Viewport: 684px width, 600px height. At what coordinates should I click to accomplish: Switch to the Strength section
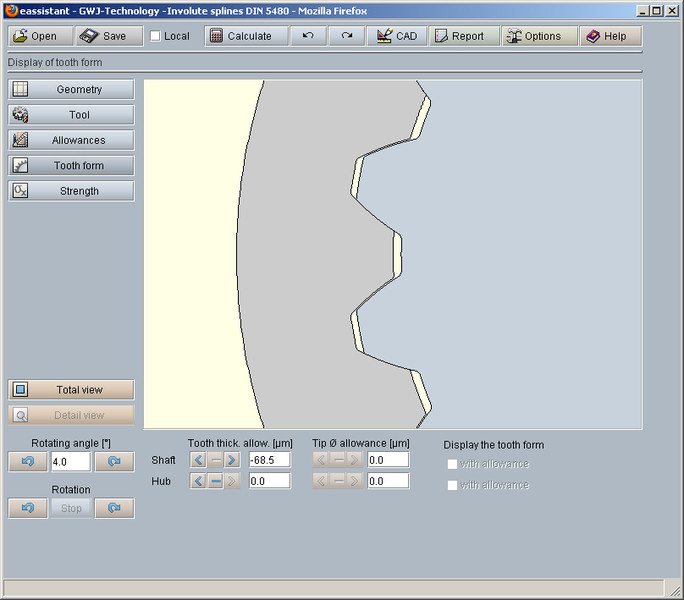[x=71, y=191]
